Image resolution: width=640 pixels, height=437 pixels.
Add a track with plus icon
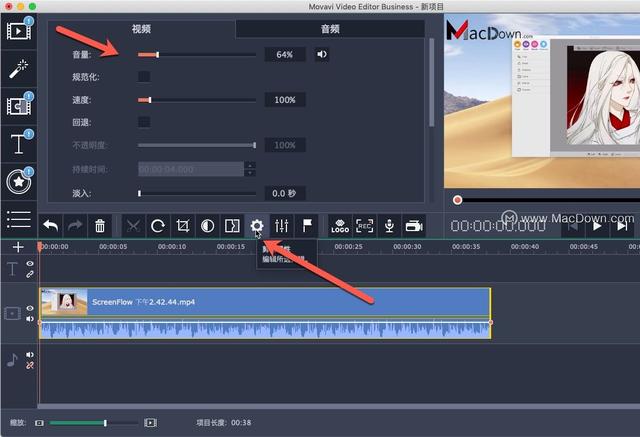(18, 247)
